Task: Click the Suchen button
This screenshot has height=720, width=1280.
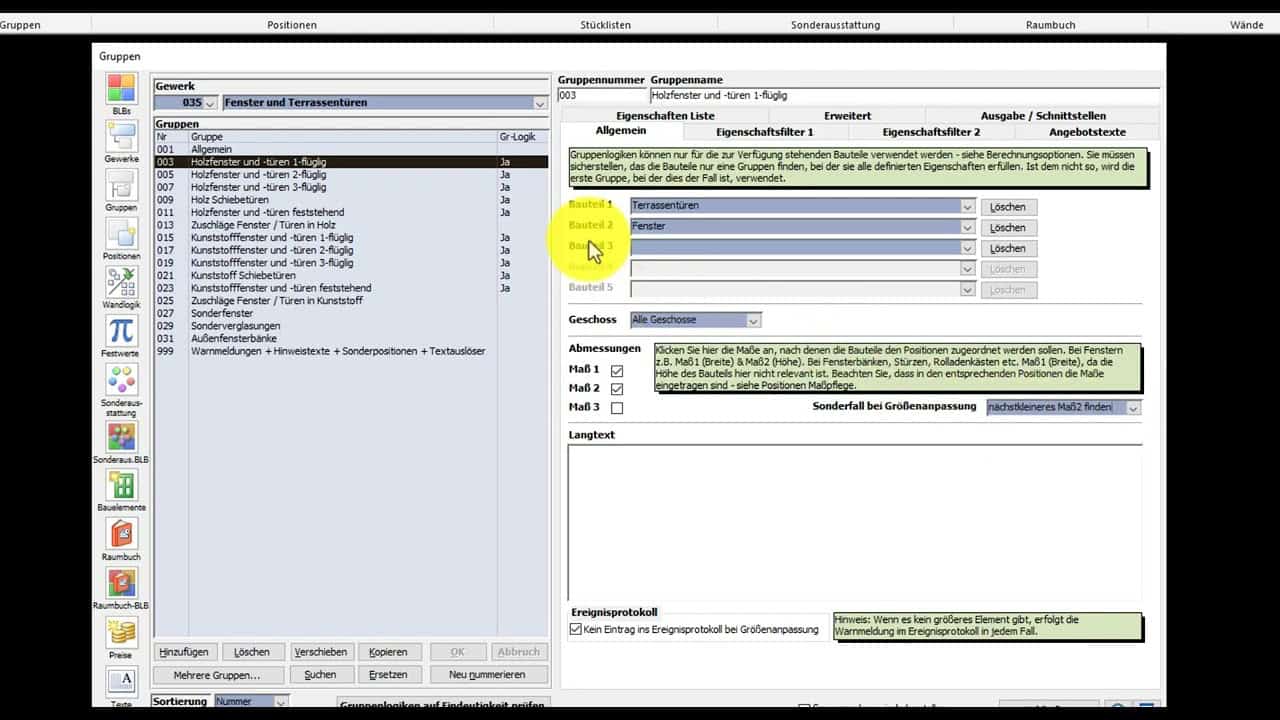Action: (320, 675)
